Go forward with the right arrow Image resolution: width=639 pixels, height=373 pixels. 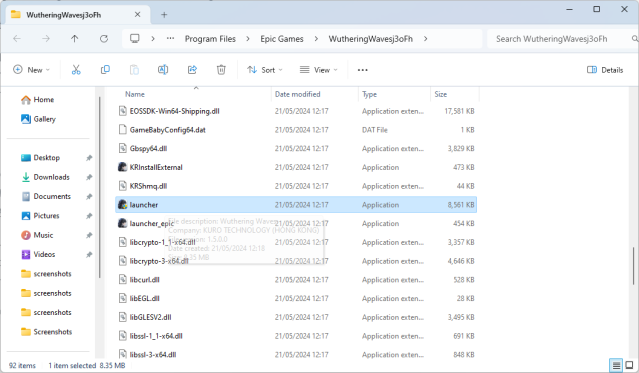point(46,39)
